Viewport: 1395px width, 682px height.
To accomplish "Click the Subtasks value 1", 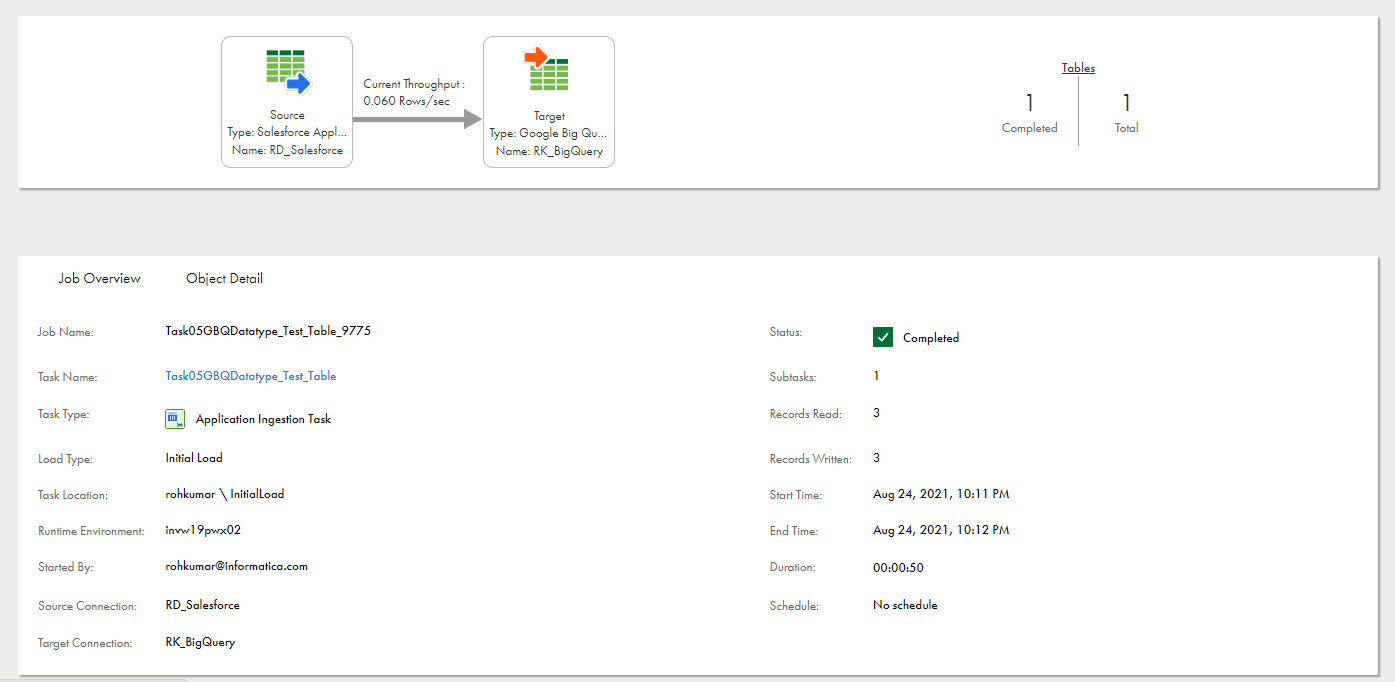I will (877, 376).
